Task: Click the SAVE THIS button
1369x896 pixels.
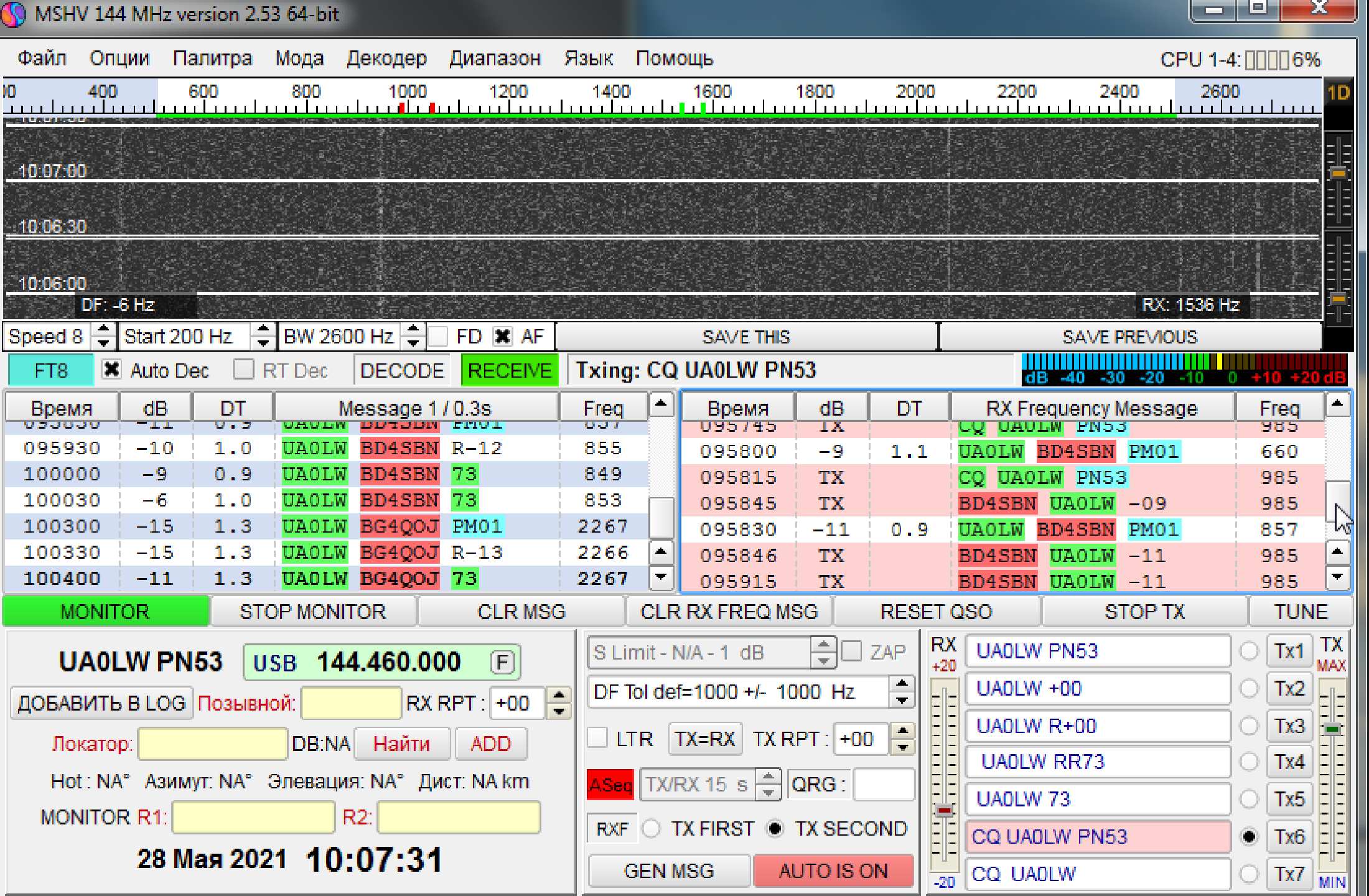Action: pos(746,337)
